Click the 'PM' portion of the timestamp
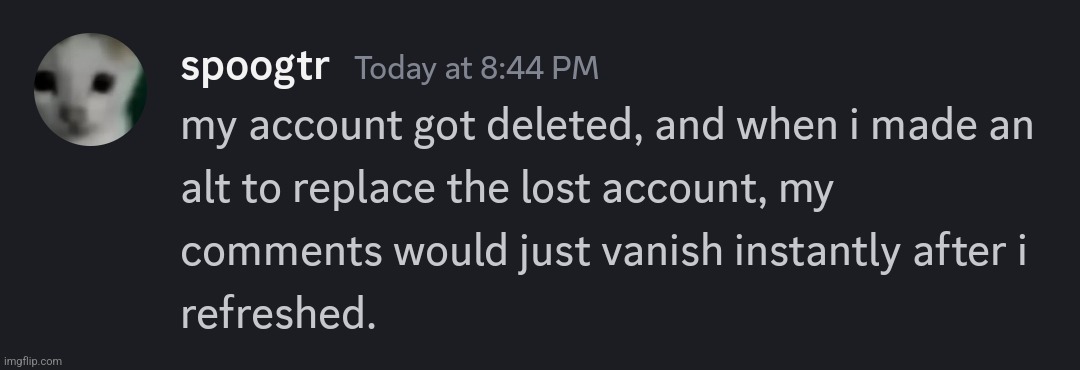The height and width of the screenshot is (370, 1080). [x=577, y=69]
